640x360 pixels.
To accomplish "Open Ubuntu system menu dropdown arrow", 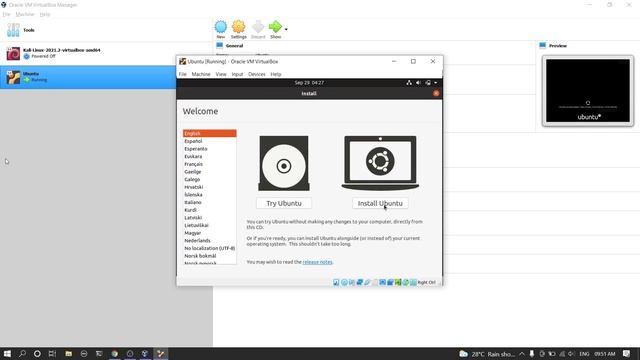I will pyautogui.click(x=436, y=83).
